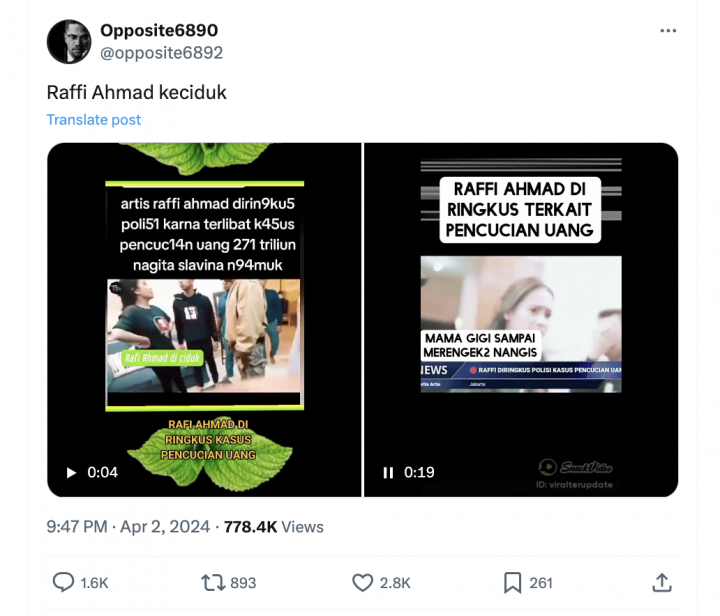Image resolution: width=720 pixels, height=616 pixels.
Task: Click the Translate post link
Action: click(94, 120)
